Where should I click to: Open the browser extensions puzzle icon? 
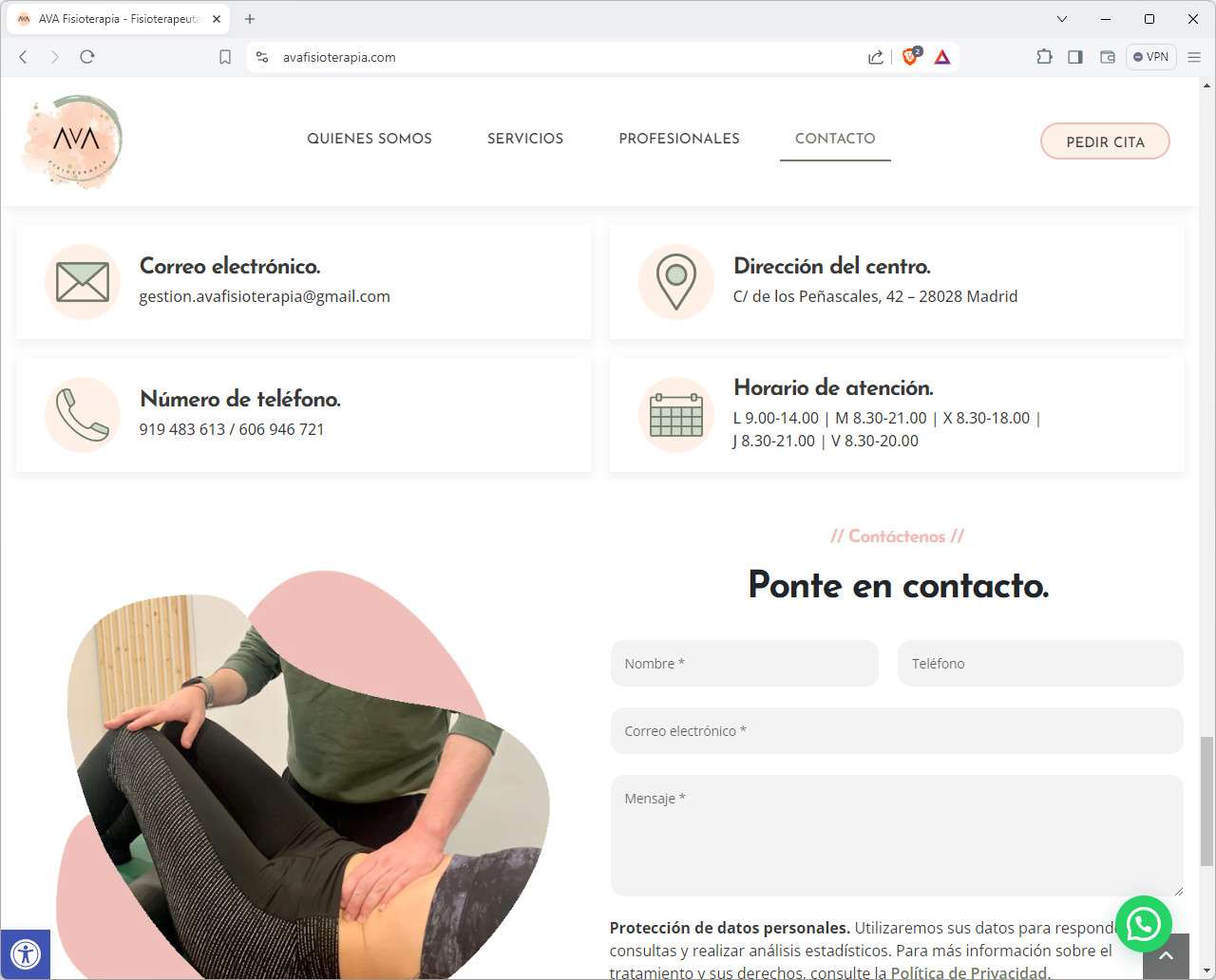point(1044,57)
